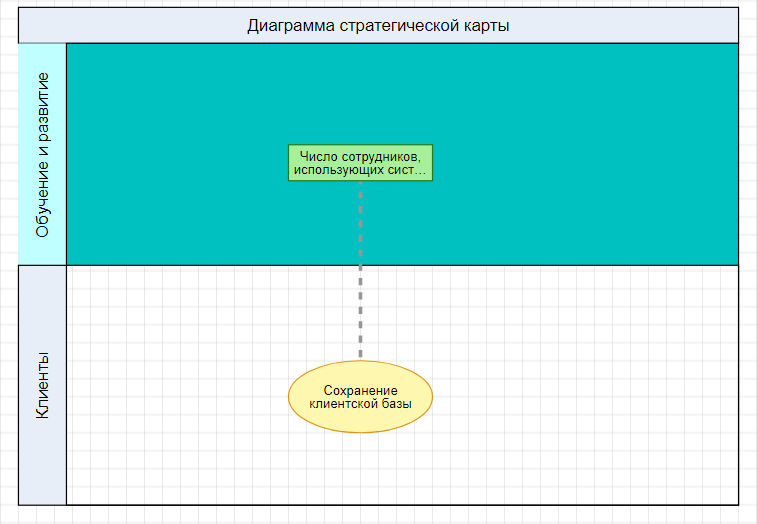Click the green "Число сотрудников" box
757x524 pixels.
[x=360, y=163]
